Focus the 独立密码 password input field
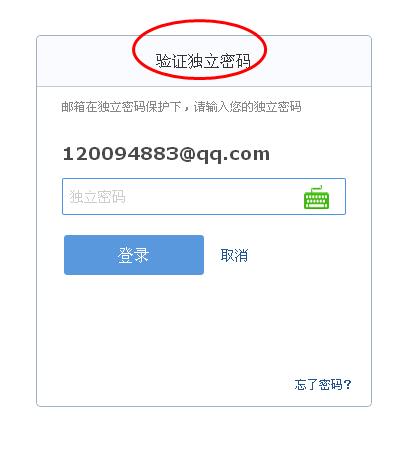Image resolution: width=408 pixels, height=459 pixels. 204,197
